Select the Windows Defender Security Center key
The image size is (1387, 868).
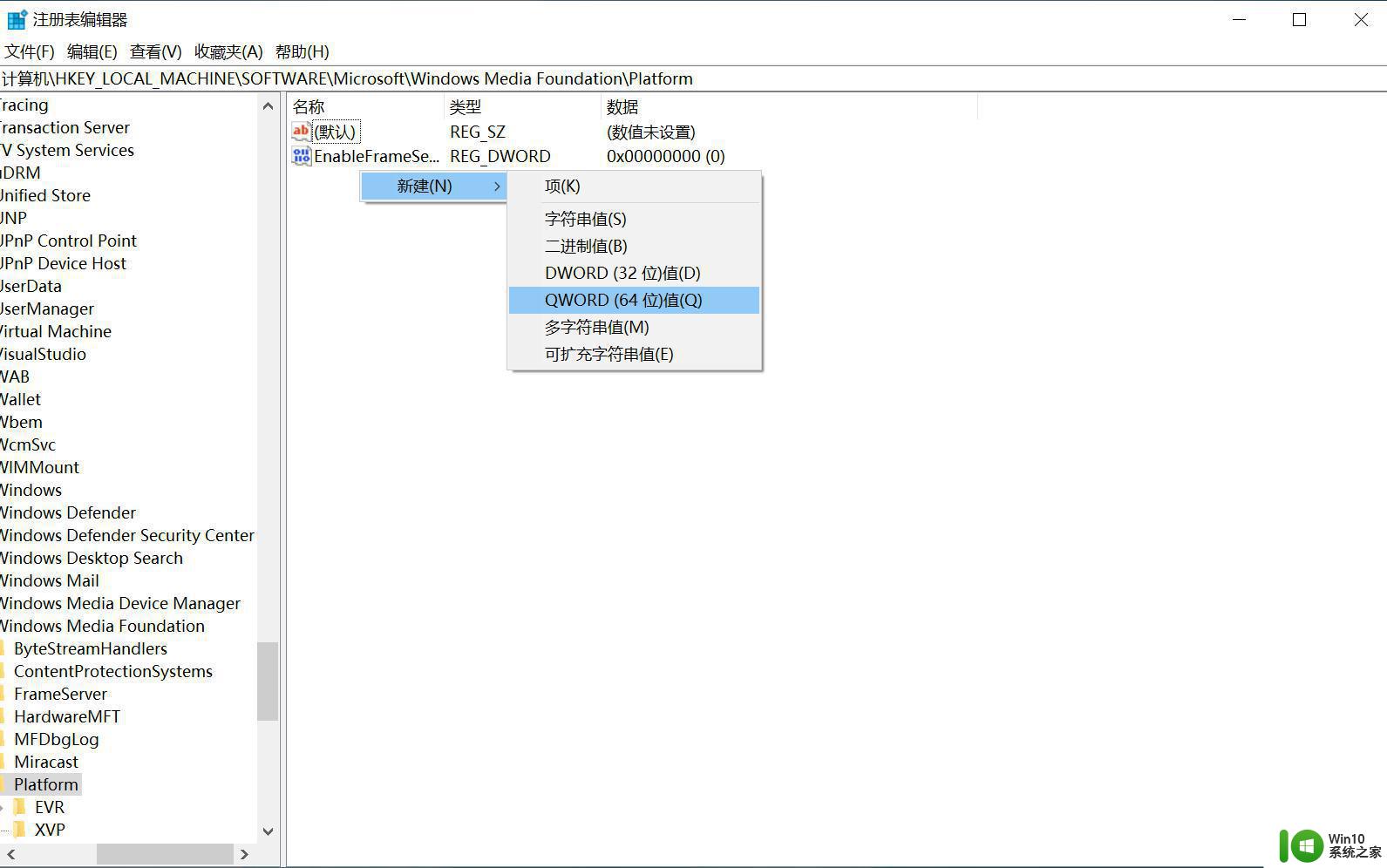click(x=127, y=535)
